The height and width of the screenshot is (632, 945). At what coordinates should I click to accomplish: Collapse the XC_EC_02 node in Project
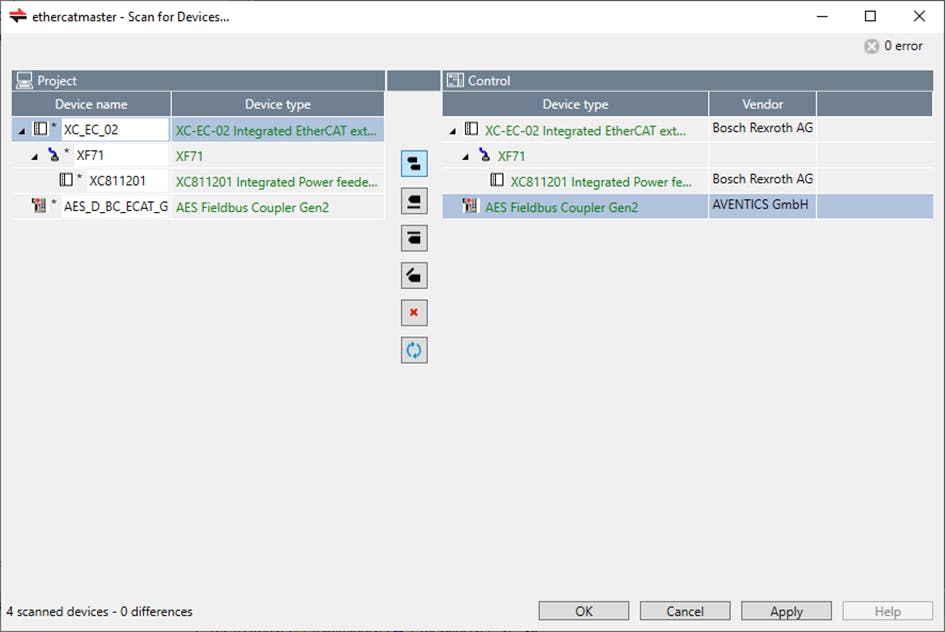(x=22, y=131)
